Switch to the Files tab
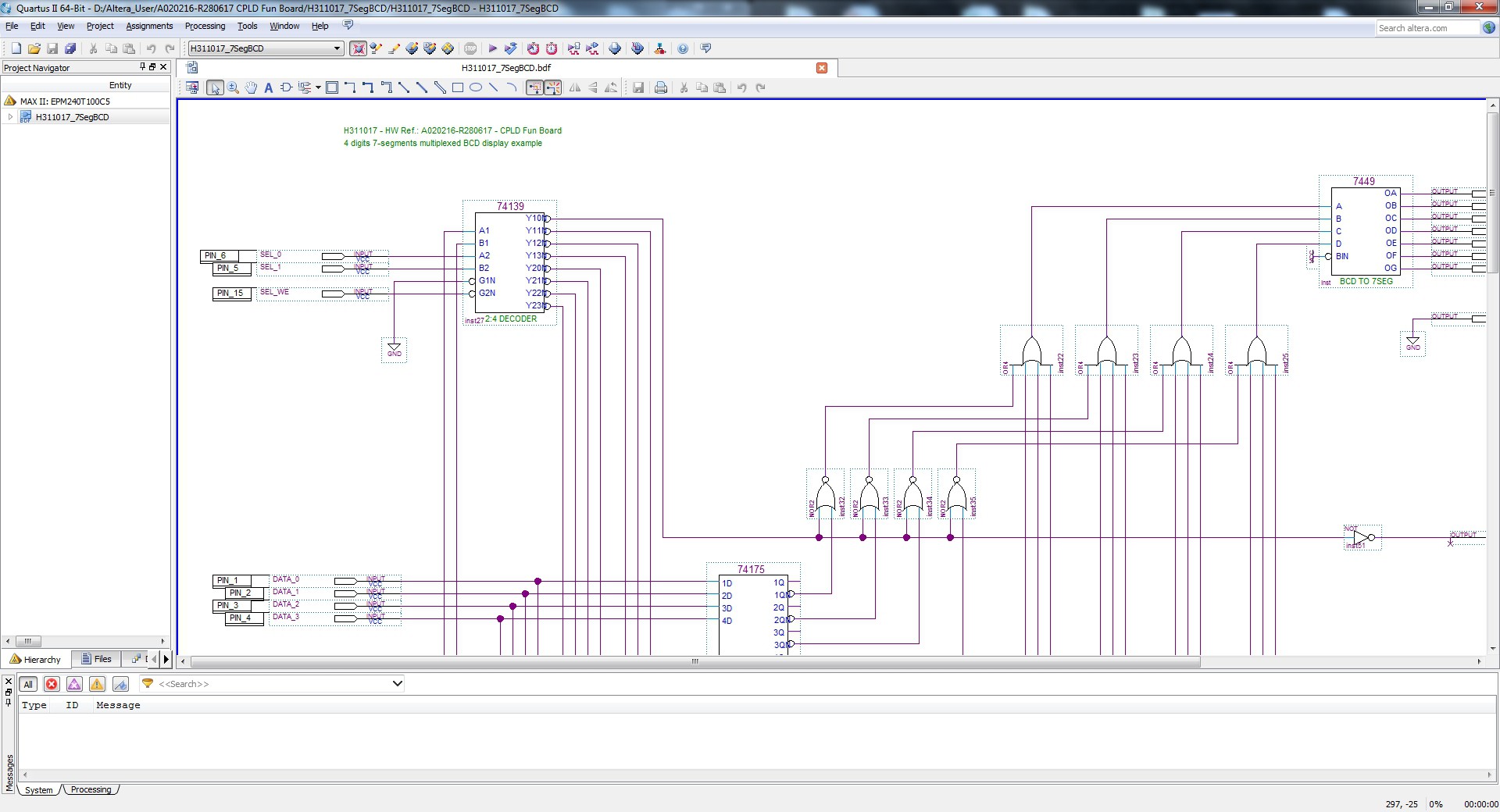1500x812 pixels. pos(96,660)
